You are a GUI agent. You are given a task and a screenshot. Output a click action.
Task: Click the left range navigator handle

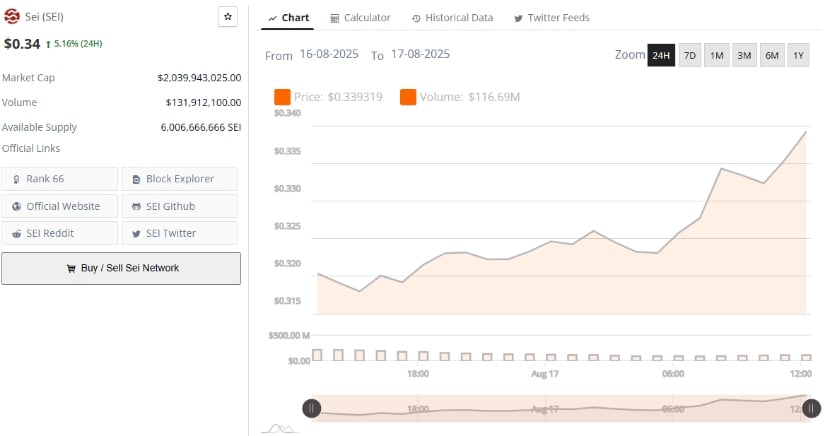click(311, 408)
